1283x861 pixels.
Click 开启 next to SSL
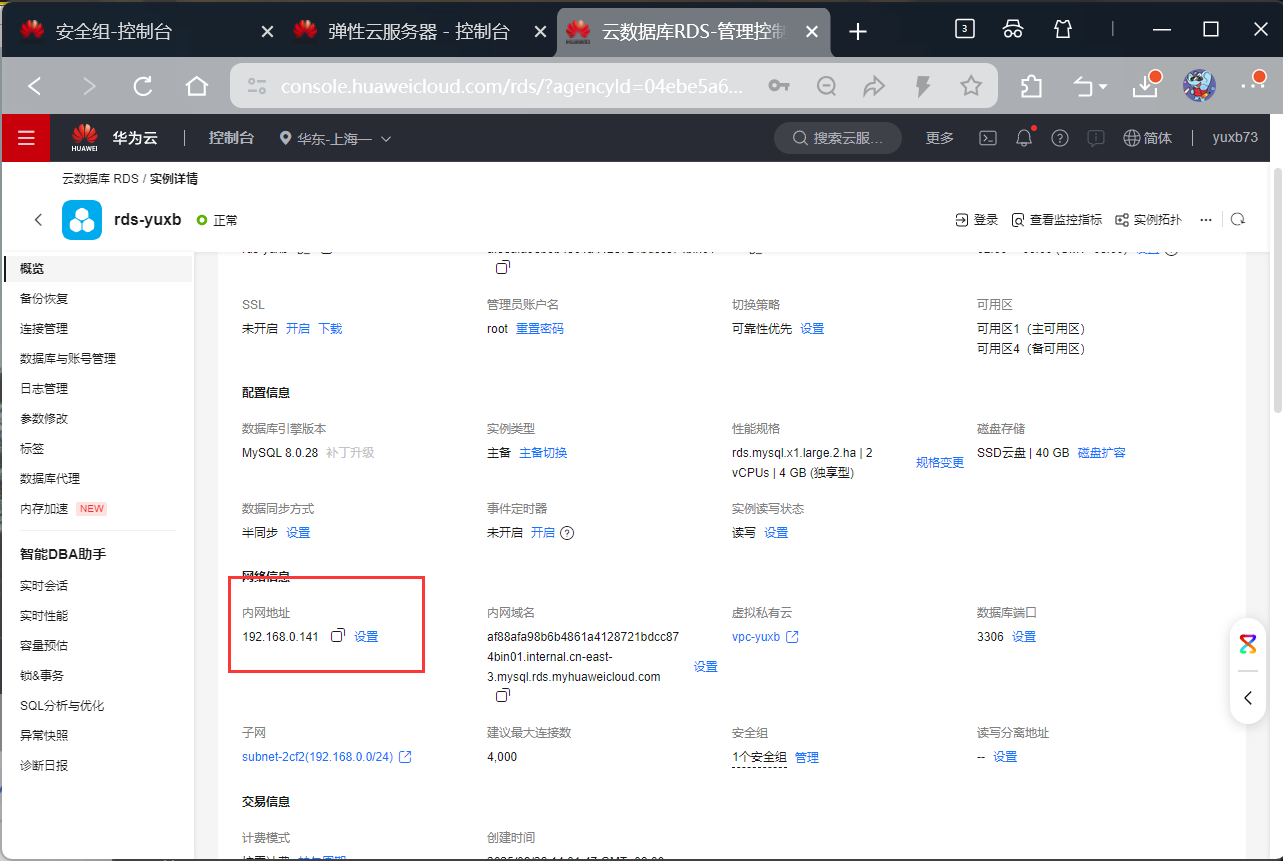click(298, 328)
